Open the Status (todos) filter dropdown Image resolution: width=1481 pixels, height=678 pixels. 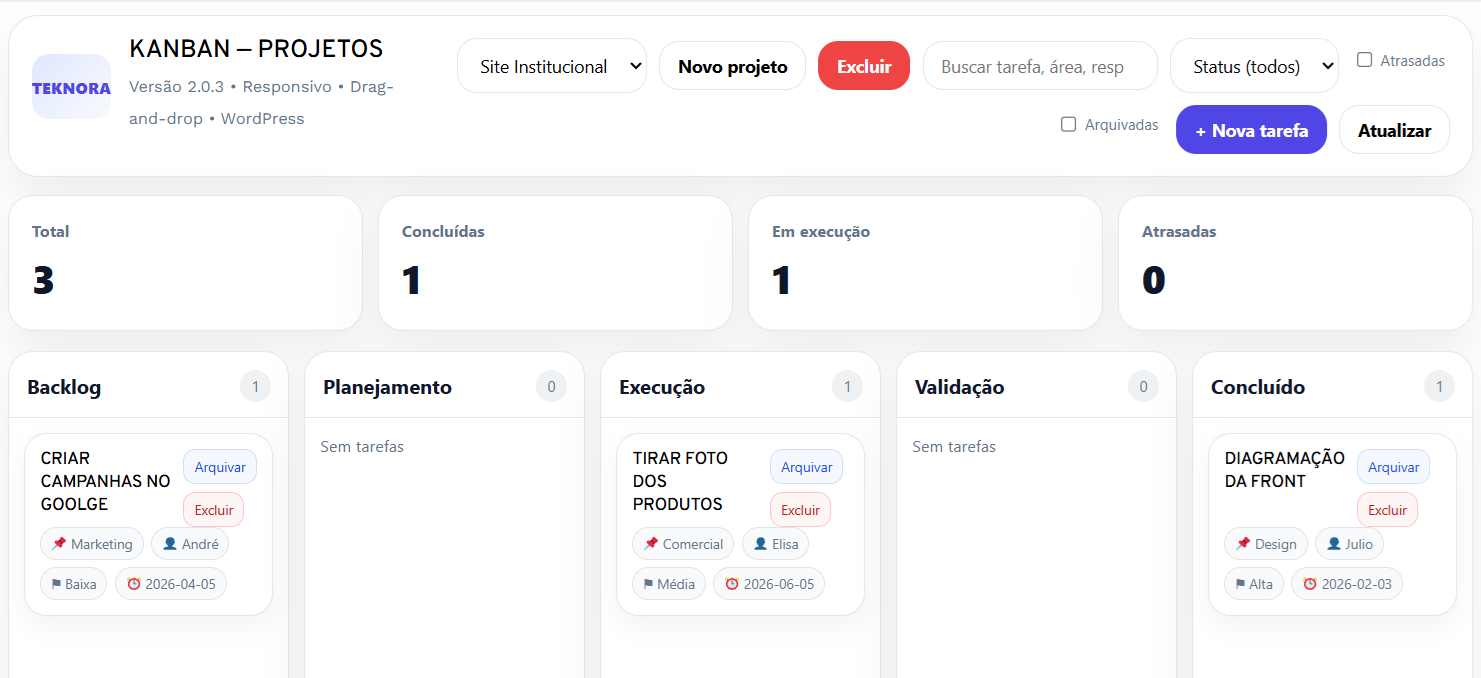click(x=1254, y=65)
